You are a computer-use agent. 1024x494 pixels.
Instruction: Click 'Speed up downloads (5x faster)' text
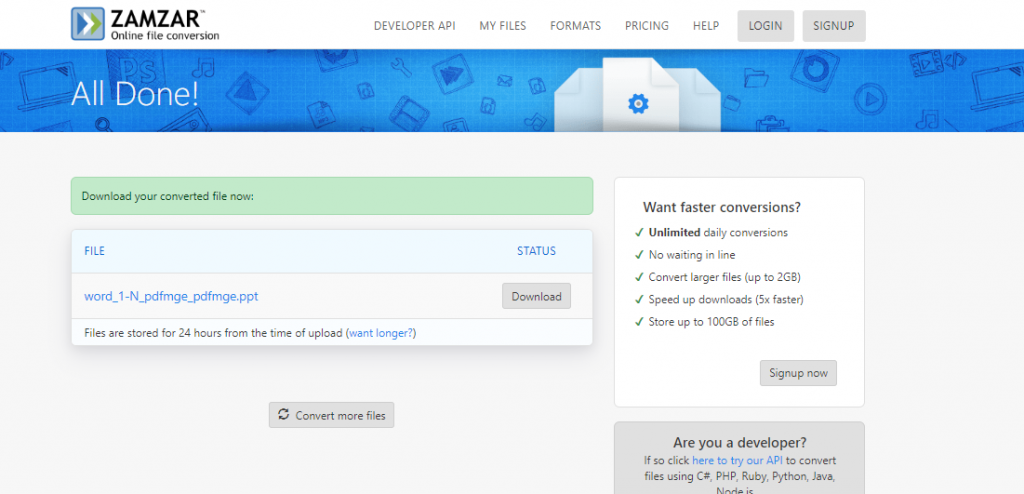pyautogui.click(x=726, y=300)
